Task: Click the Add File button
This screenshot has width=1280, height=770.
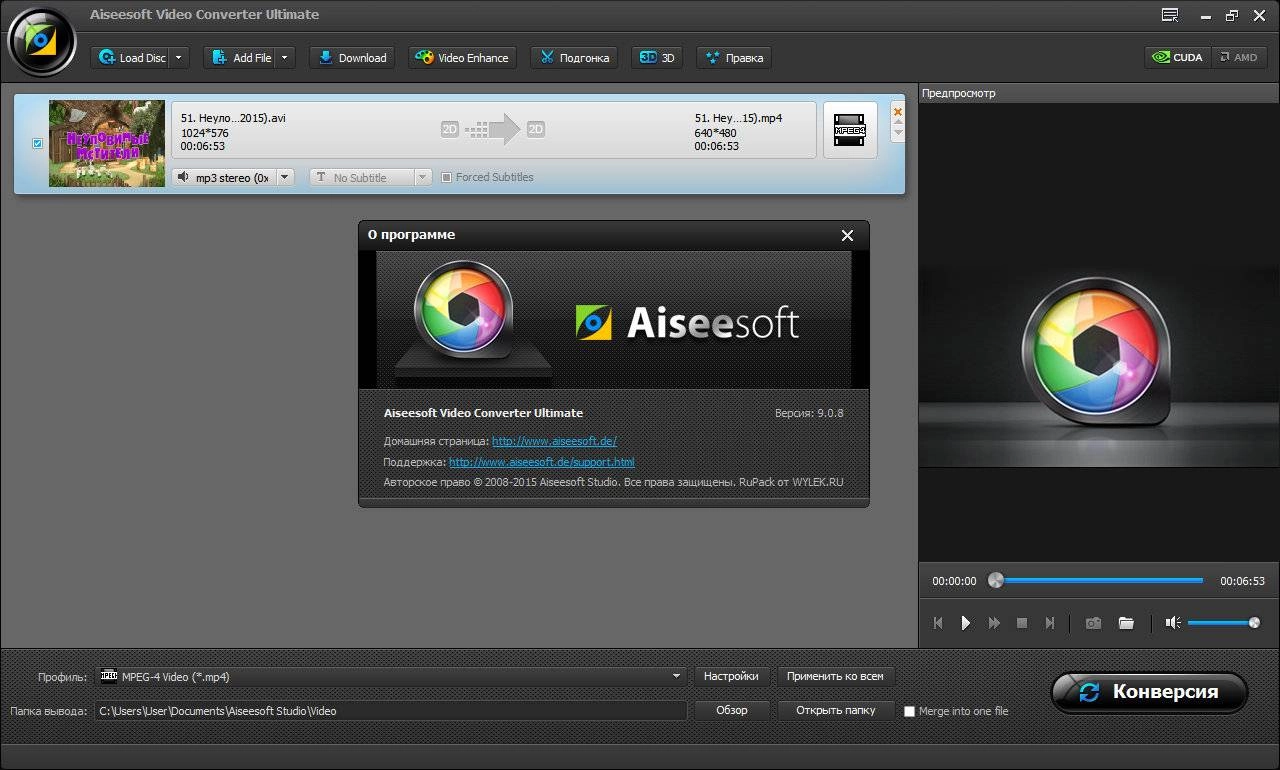Action: [240, 58]
